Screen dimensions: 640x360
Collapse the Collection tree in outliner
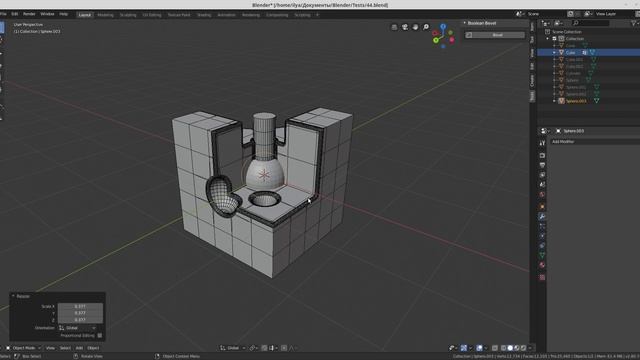click(548, 39)
